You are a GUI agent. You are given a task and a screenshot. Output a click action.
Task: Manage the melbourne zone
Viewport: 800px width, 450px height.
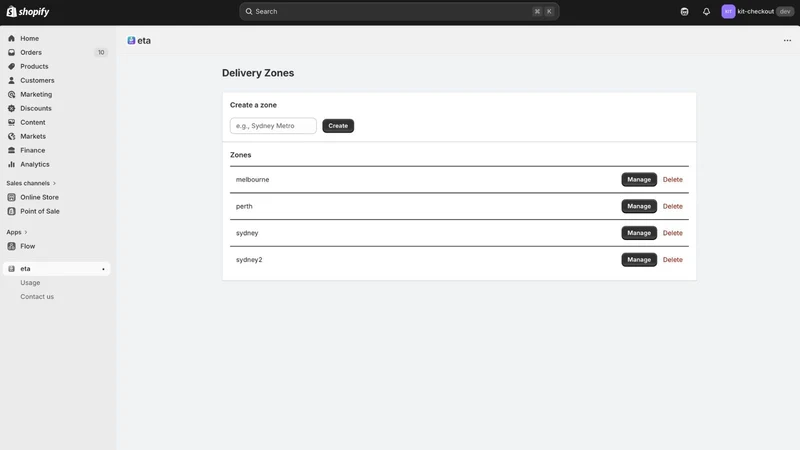(x=639, y=180)
